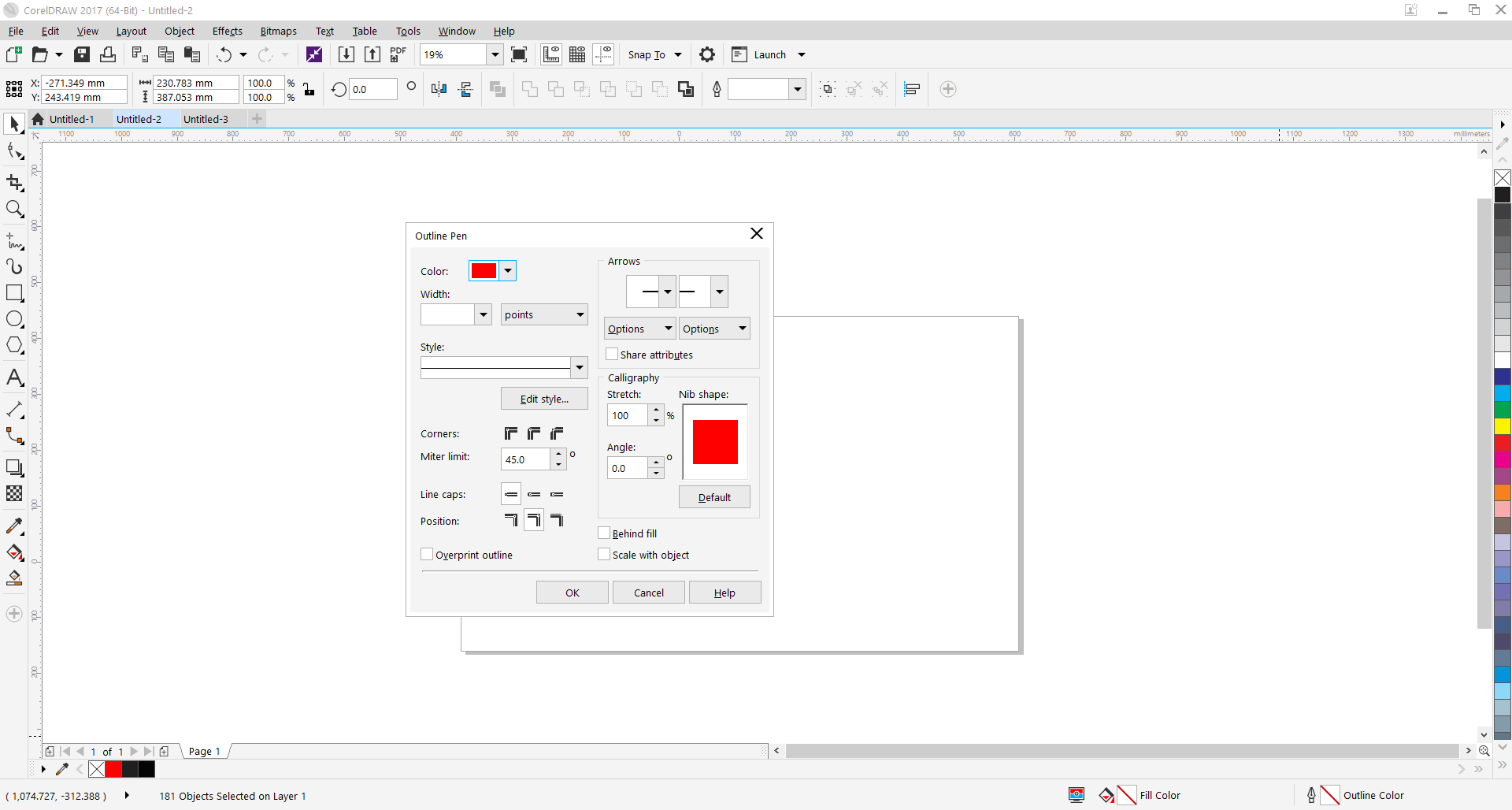
Task: Click the Print icon in toolbar
Action: (108, 54)
